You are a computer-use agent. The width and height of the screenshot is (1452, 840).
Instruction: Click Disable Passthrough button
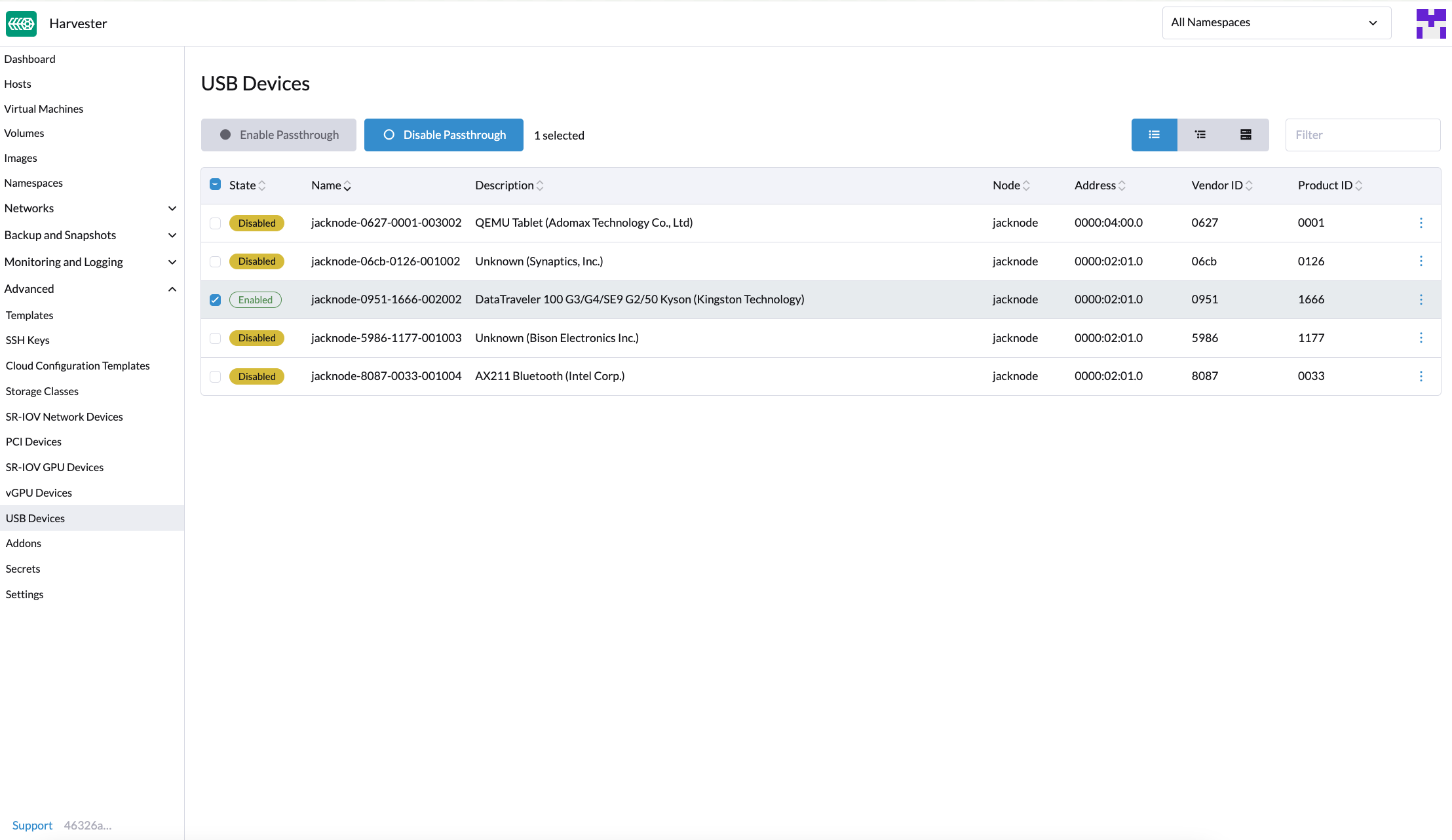[444, 135]
